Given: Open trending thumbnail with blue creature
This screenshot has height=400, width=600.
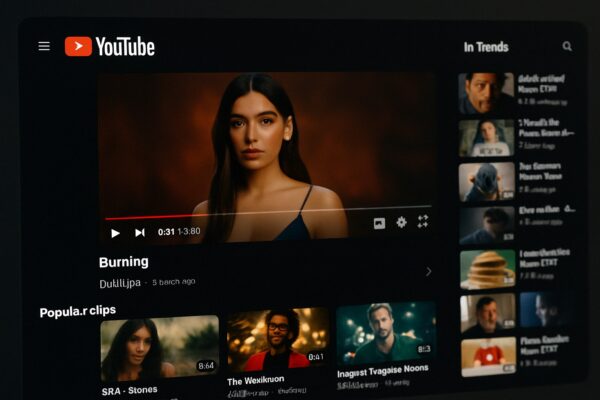Looking at the screenshot, I should pos(487,181).
